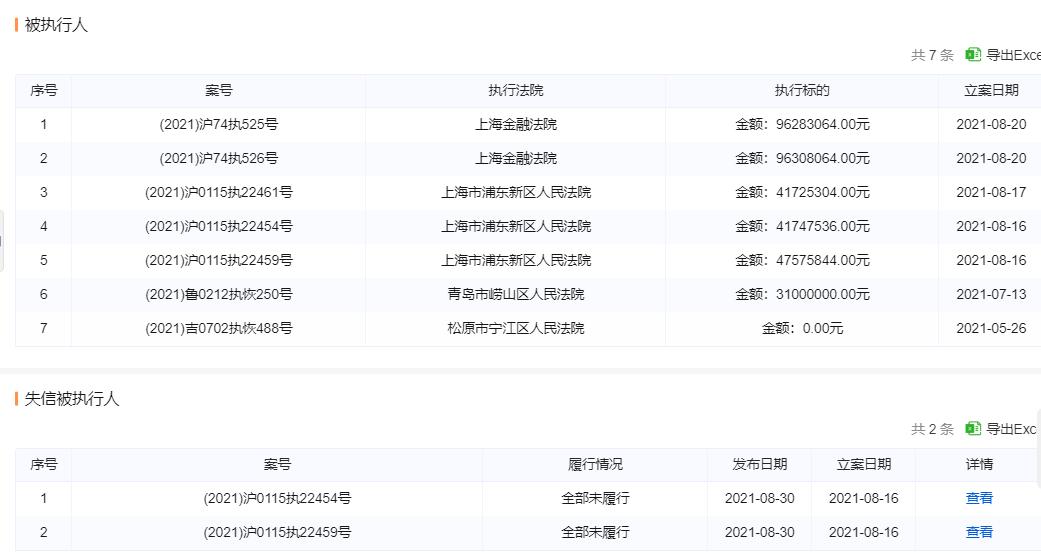Click 立案日期 header in 被执行人 table
Viewport: 1041px width, 554px height.
pyautogui.click(x=991, y=90)
